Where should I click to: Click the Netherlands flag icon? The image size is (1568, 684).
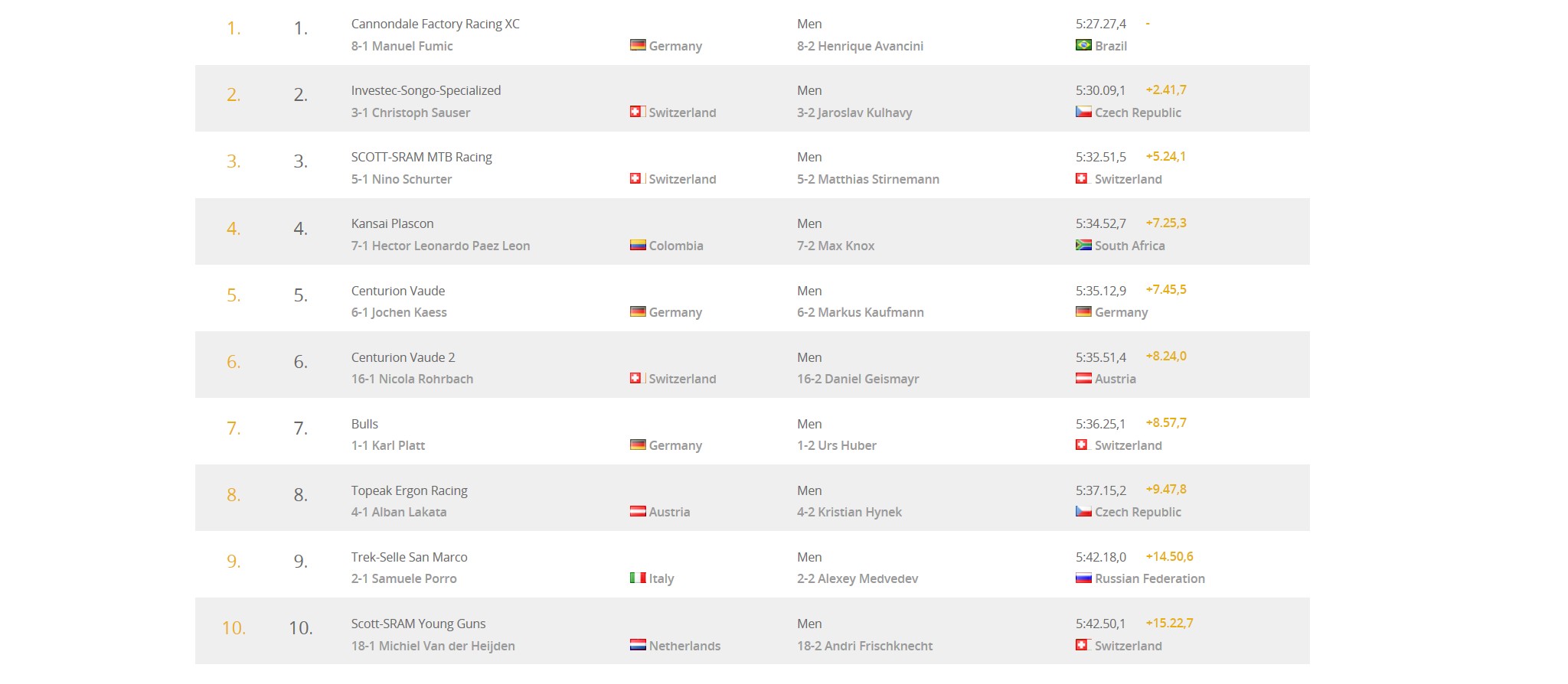[637, 645]
